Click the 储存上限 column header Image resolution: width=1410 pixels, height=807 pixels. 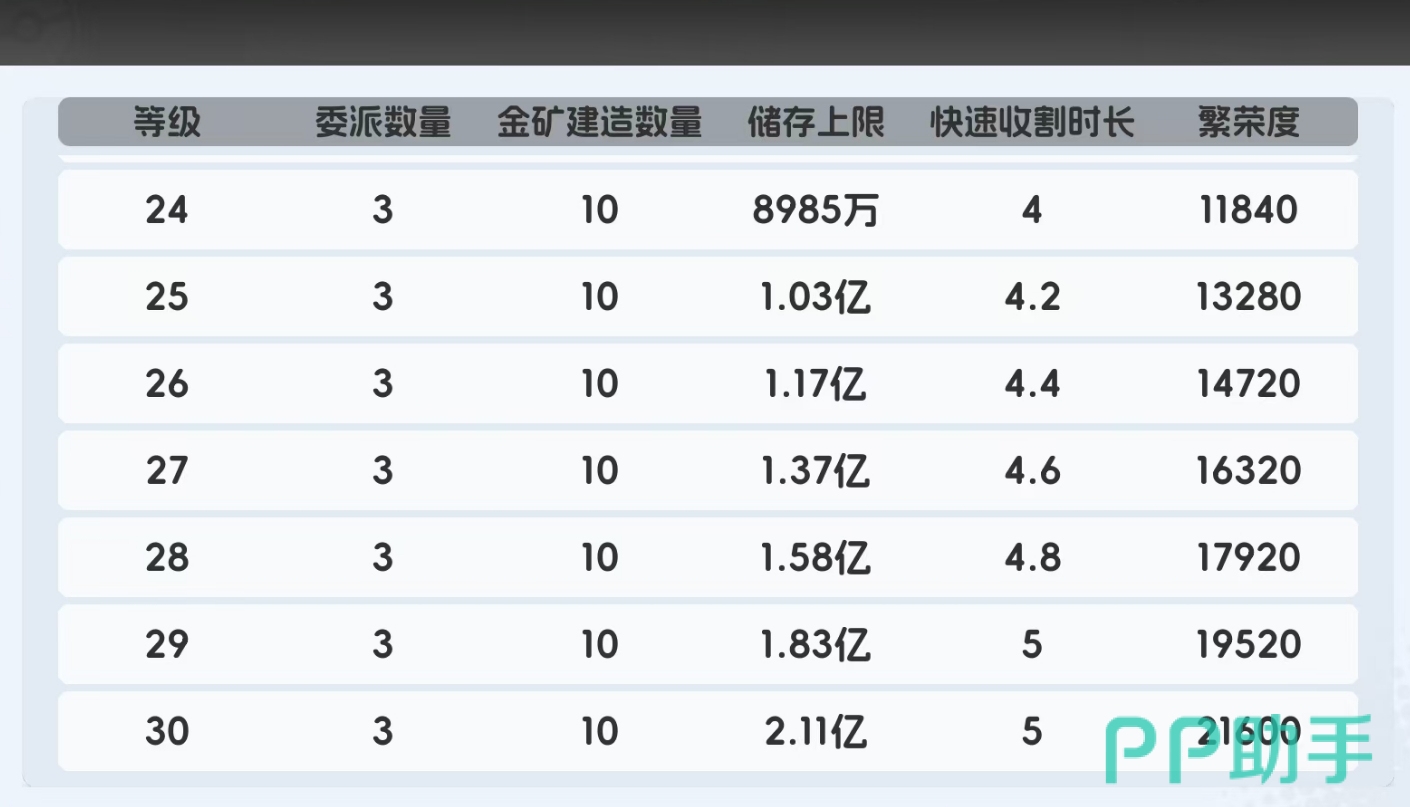816,123
